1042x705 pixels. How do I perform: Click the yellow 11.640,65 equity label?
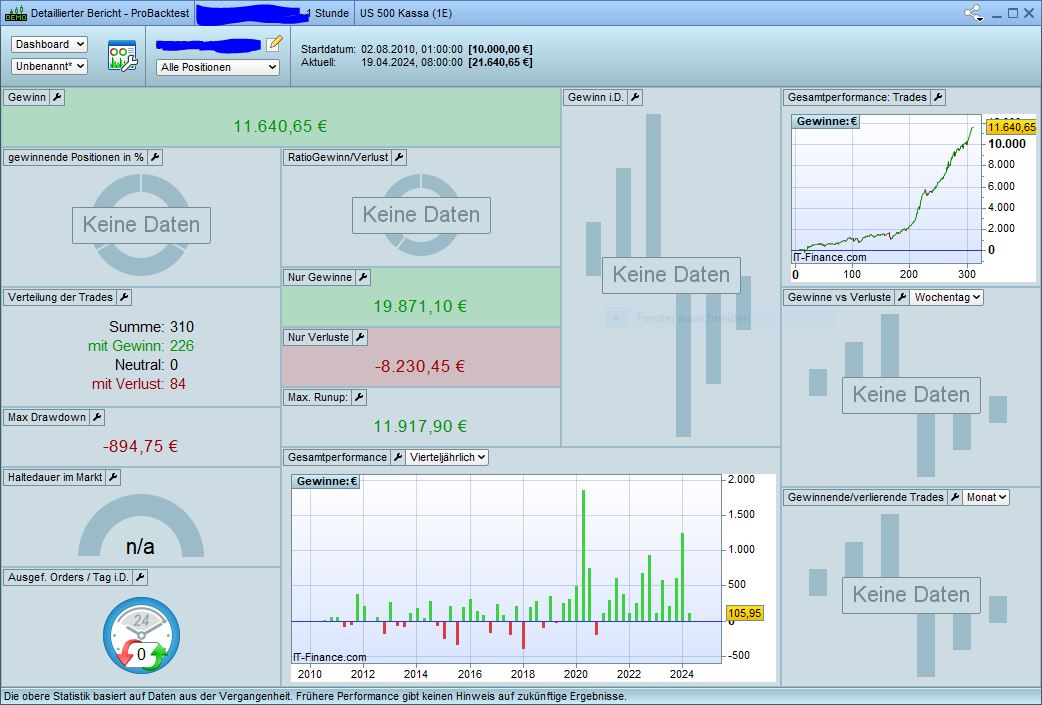click(1011, 127)
